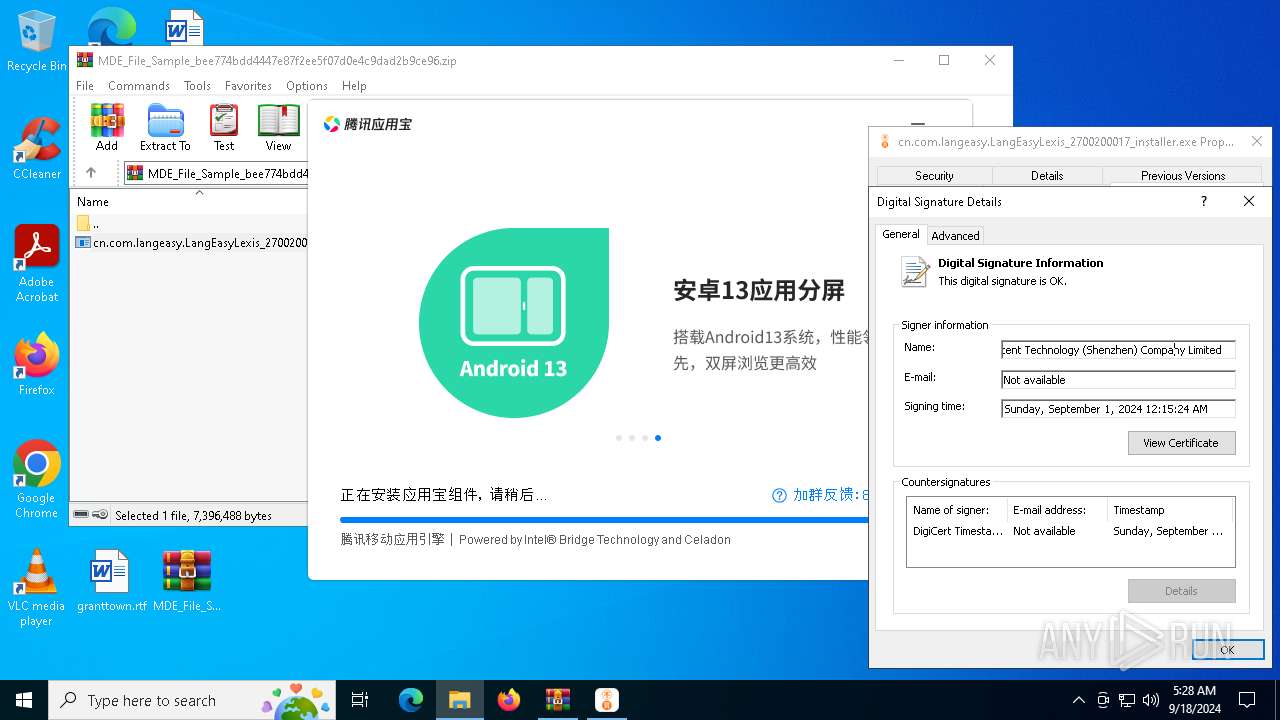Click the Tencent 应用宝 logo in installer

(367, 124)
